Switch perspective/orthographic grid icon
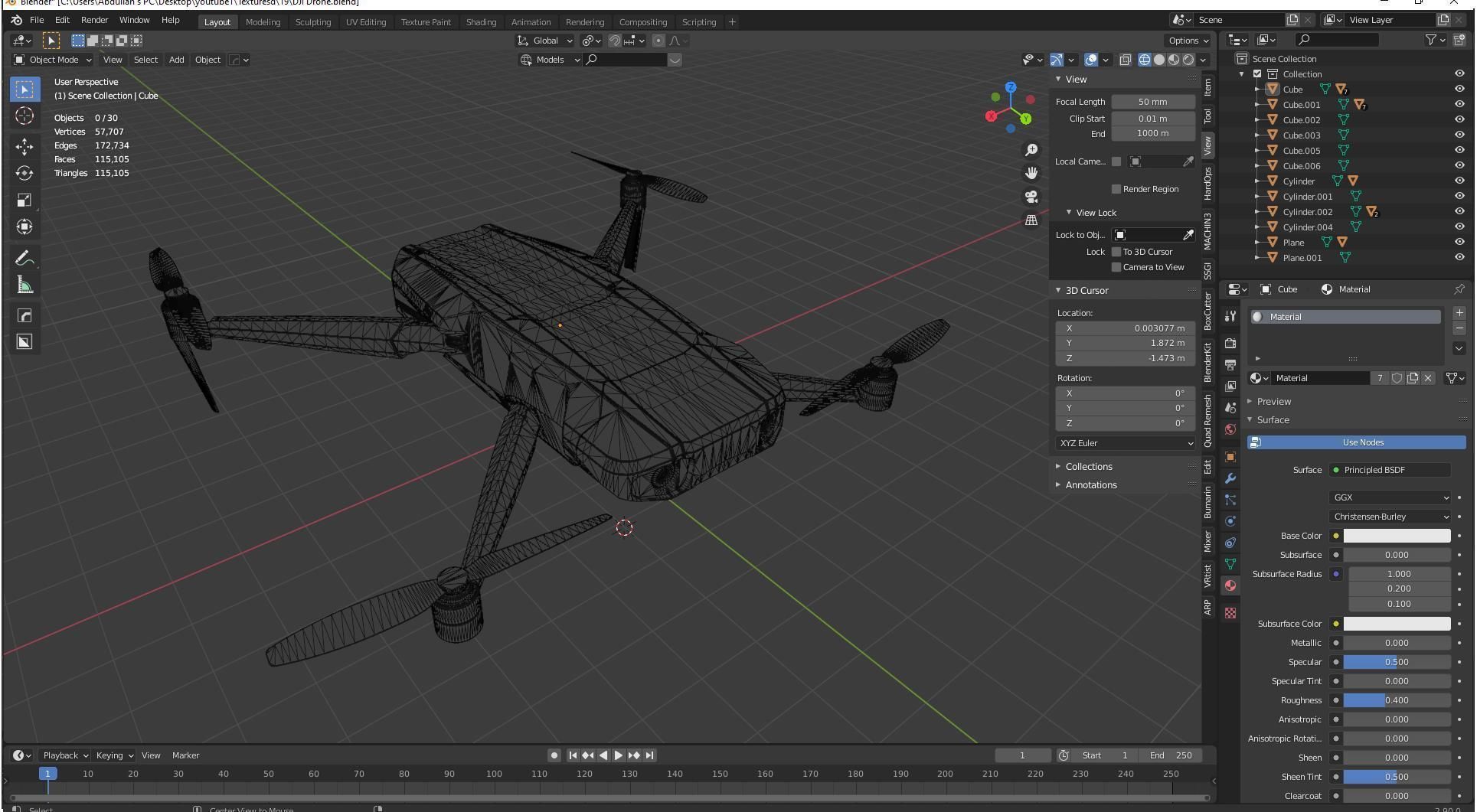This screenshot has width=1477, height=812. click(1031, 220)
